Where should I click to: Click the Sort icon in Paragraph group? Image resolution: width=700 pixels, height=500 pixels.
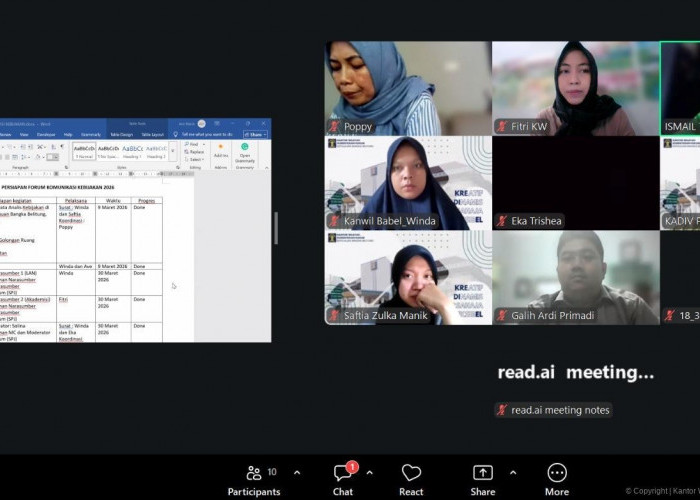(52, 147)
